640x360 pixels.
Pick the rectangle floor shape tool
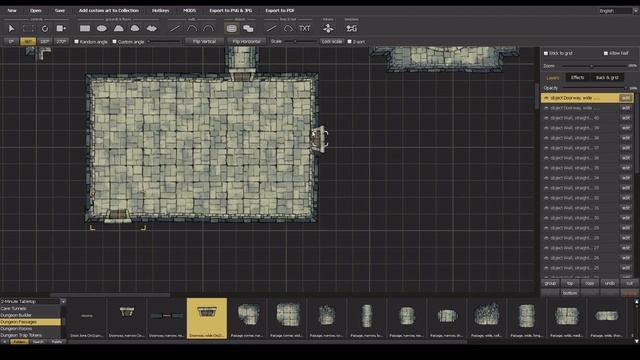[x=85, y=28]
